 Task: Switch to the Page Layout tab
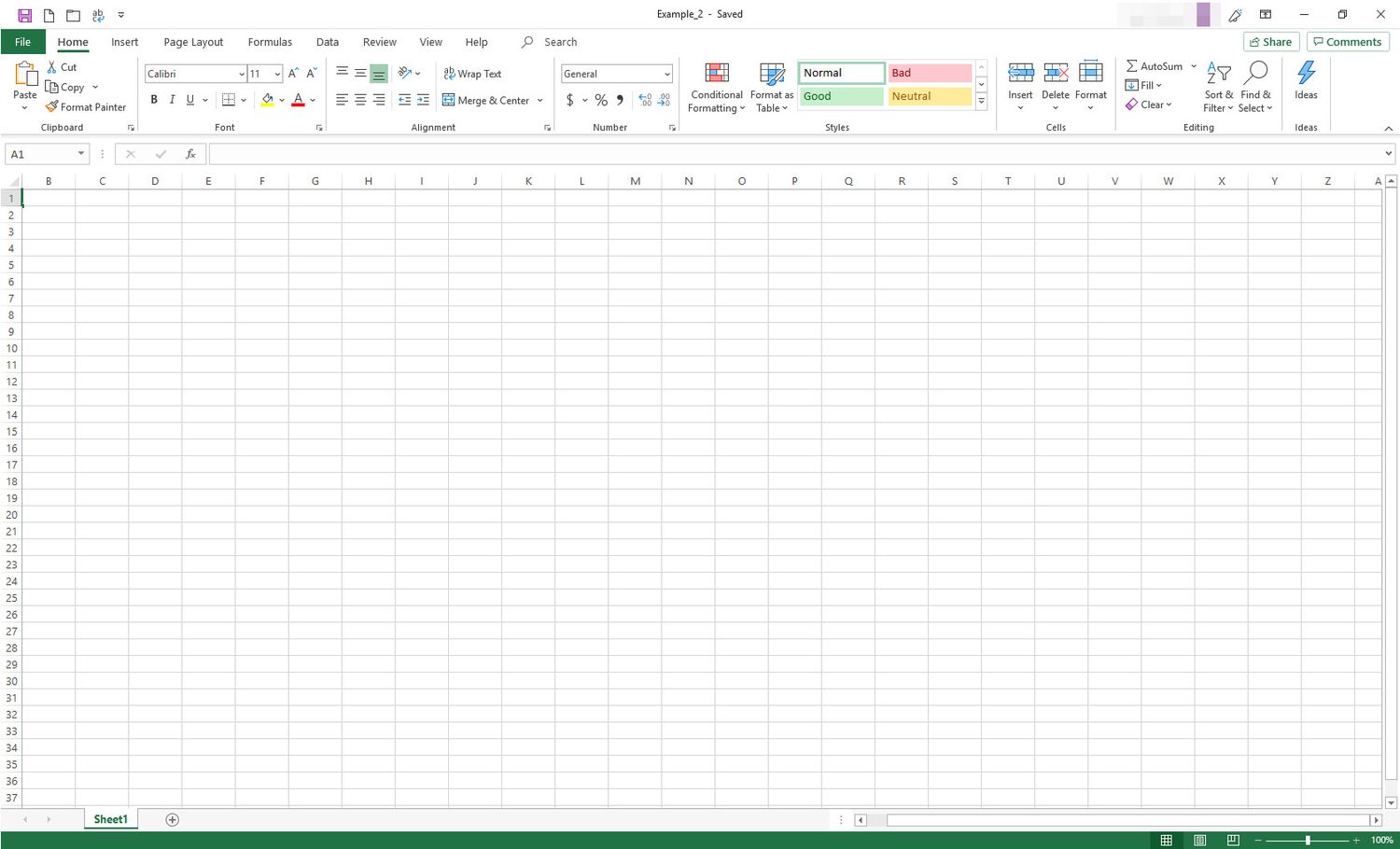point(193,42)
